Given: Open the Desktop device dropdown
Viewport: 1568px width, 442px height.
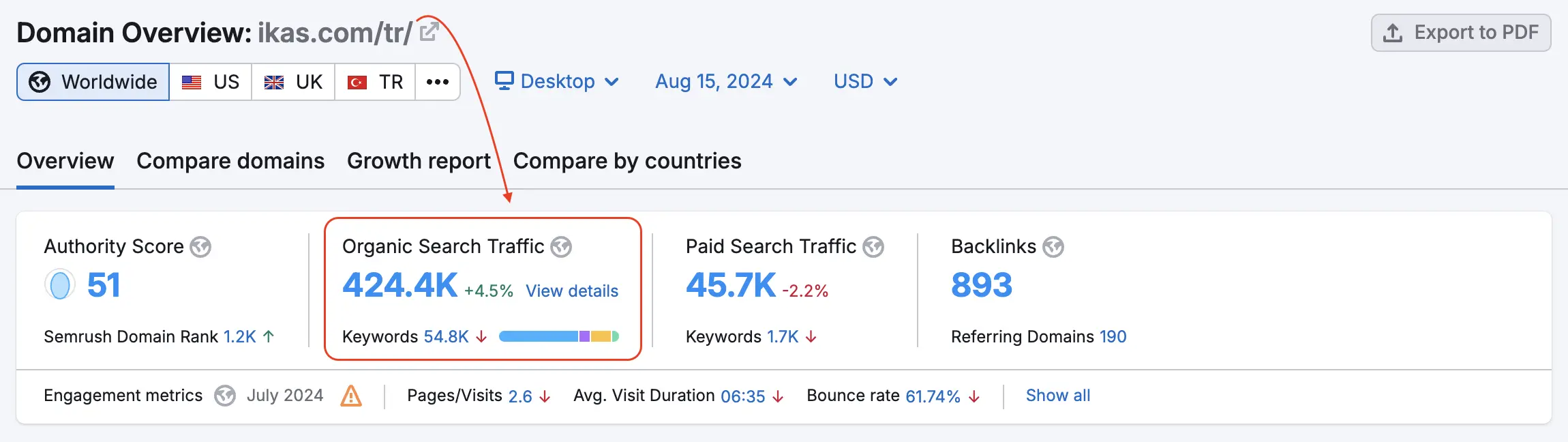Looking at the screenshot, I should (x=557, y=81).
